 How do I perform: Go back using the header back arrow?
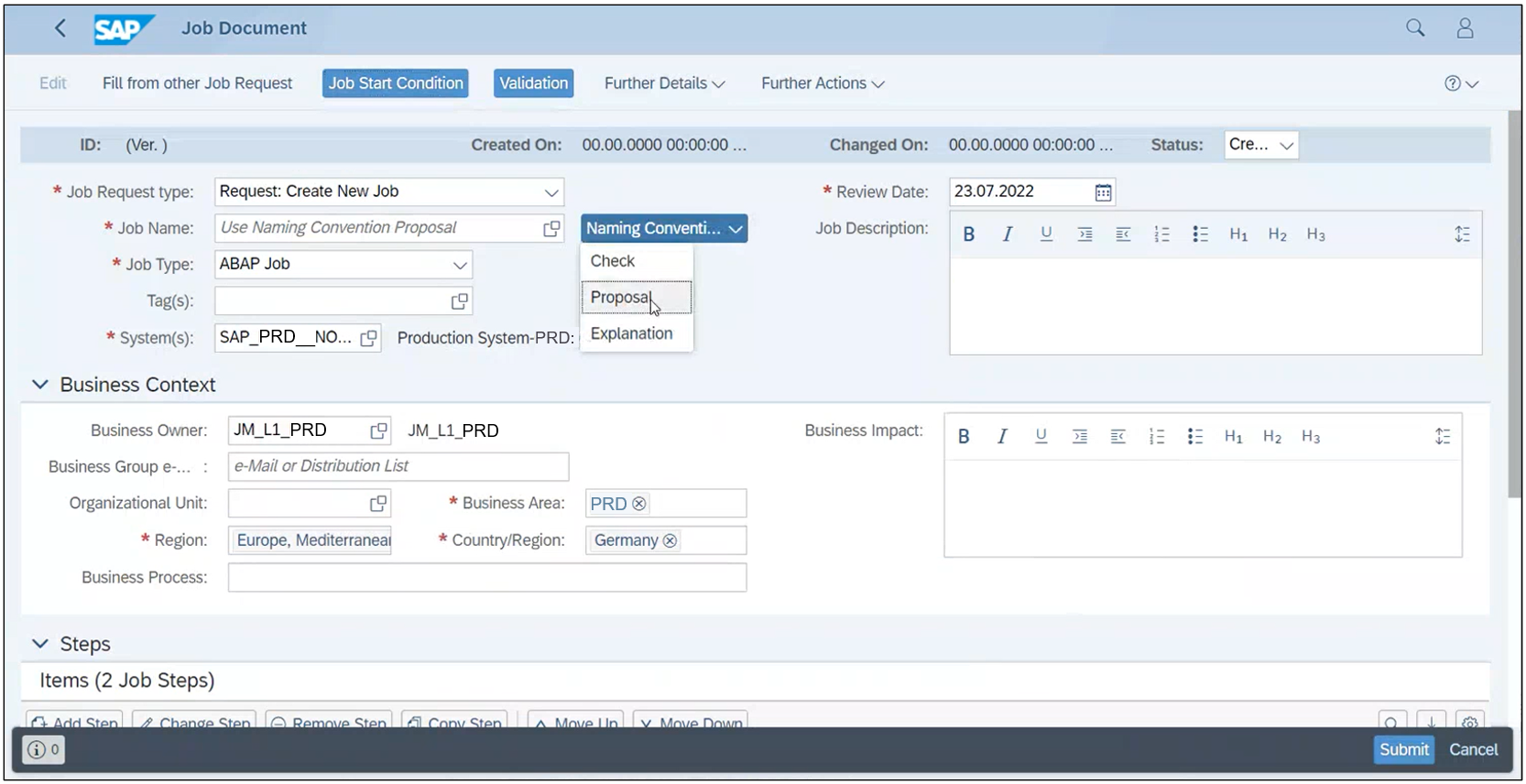click(x=60, y=28)
